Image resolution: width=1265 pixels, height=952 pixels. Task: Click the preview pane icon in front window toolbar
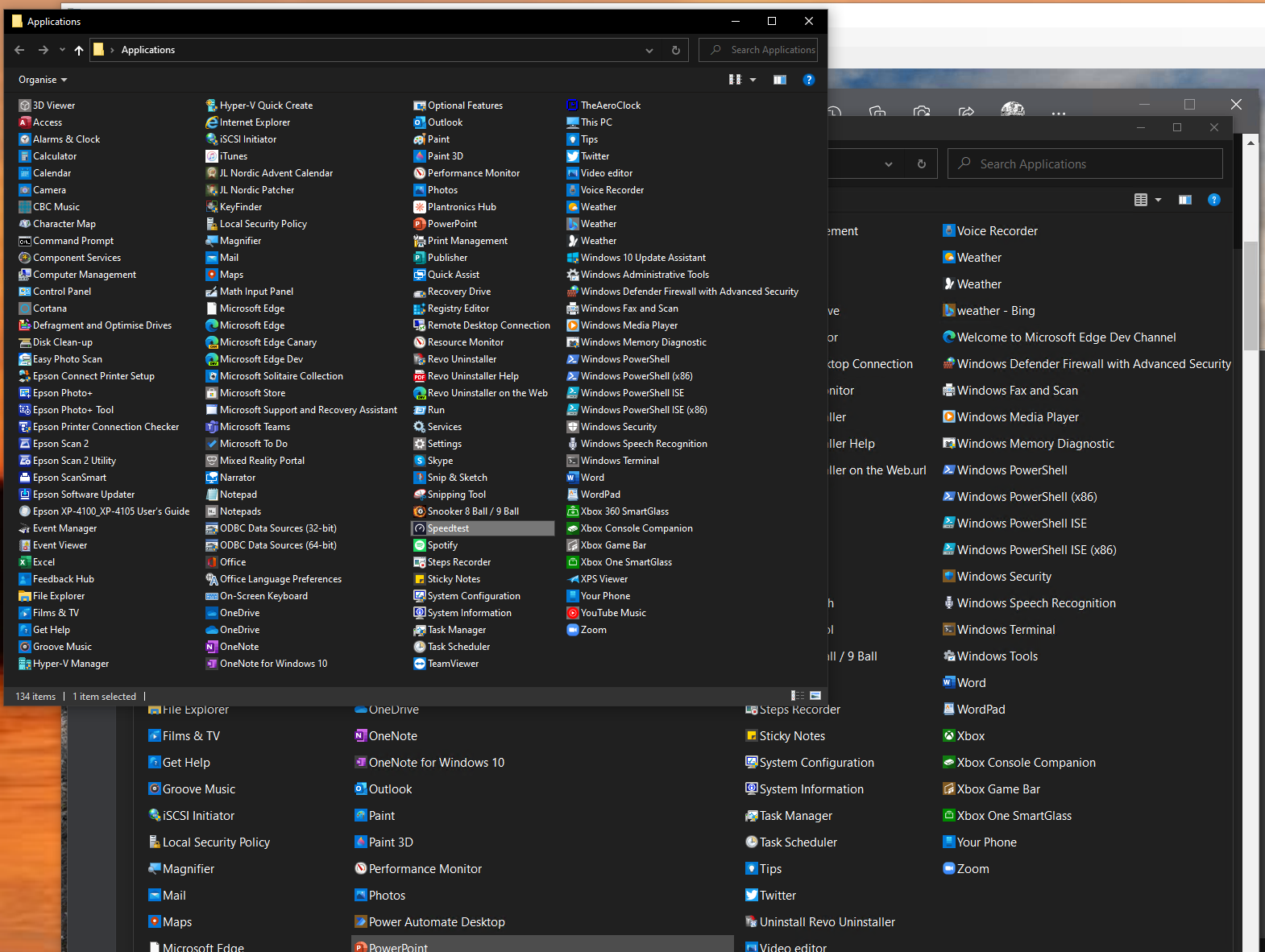click(x=780, y=80)
